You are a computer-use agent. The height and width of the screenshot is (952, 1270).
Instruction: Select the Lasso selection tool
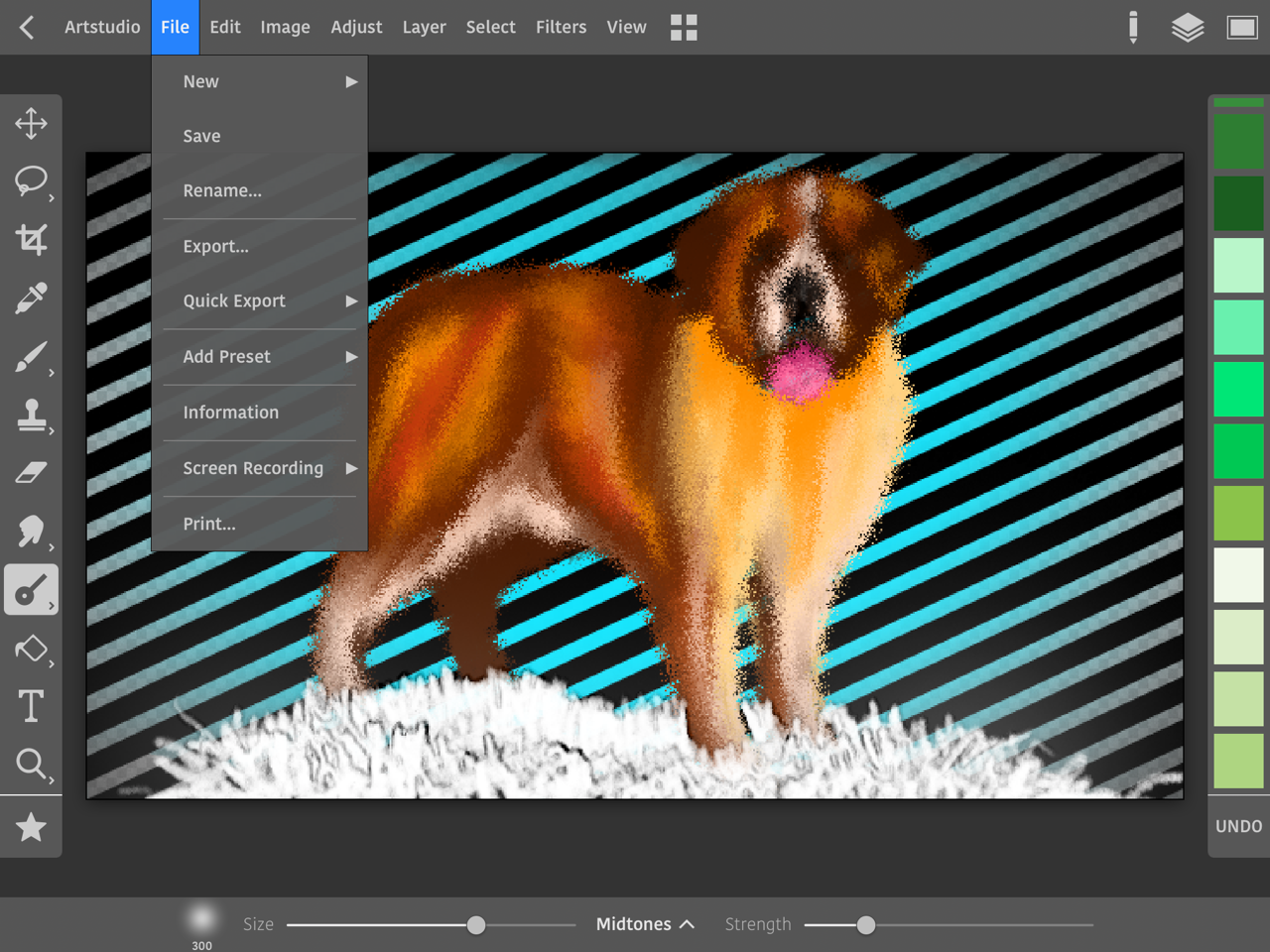[31, 180]
